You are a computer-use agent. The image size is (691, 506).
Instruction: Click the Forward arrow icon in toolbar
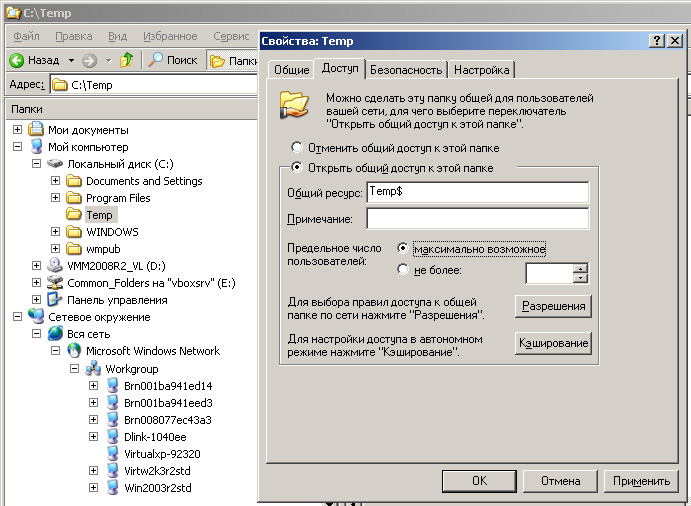point(89,60)
